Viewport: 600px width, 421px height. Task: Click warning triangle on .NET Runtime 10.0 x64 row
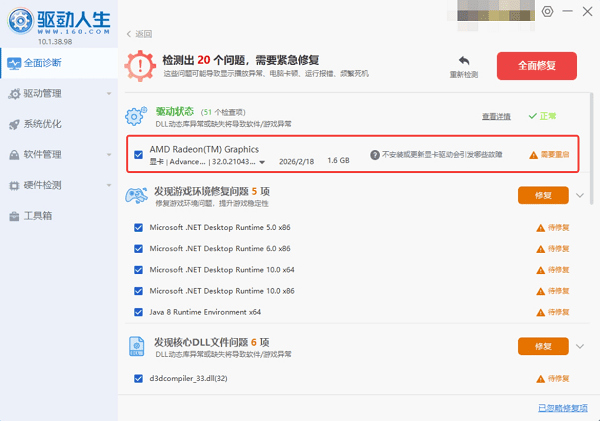[540, 271]
